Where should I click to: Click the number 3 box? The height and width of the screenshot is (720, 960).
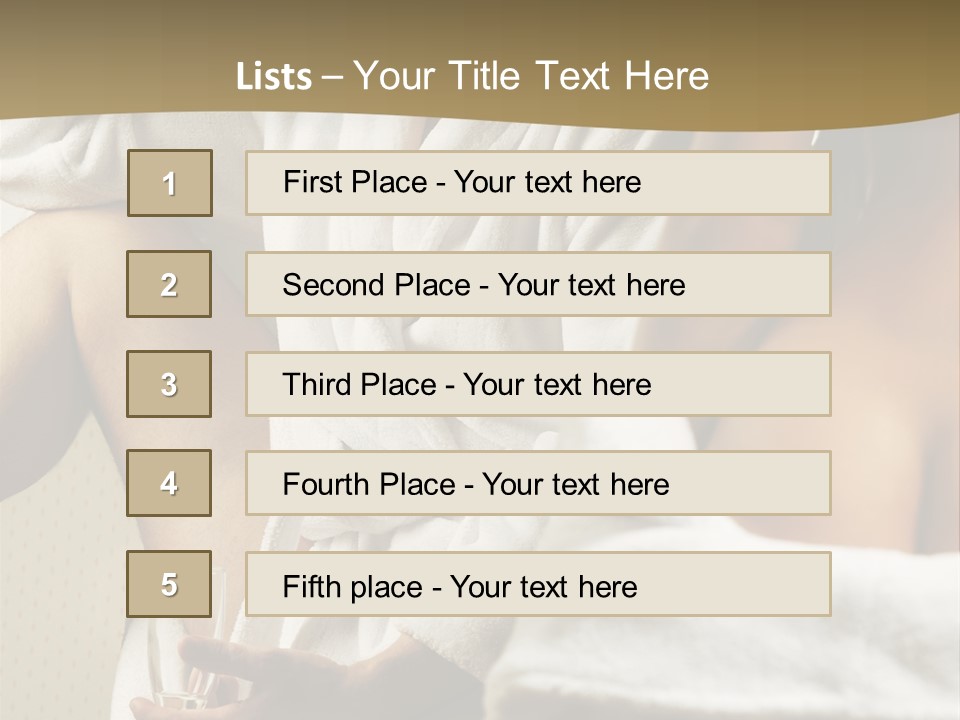tap(169, 384)
